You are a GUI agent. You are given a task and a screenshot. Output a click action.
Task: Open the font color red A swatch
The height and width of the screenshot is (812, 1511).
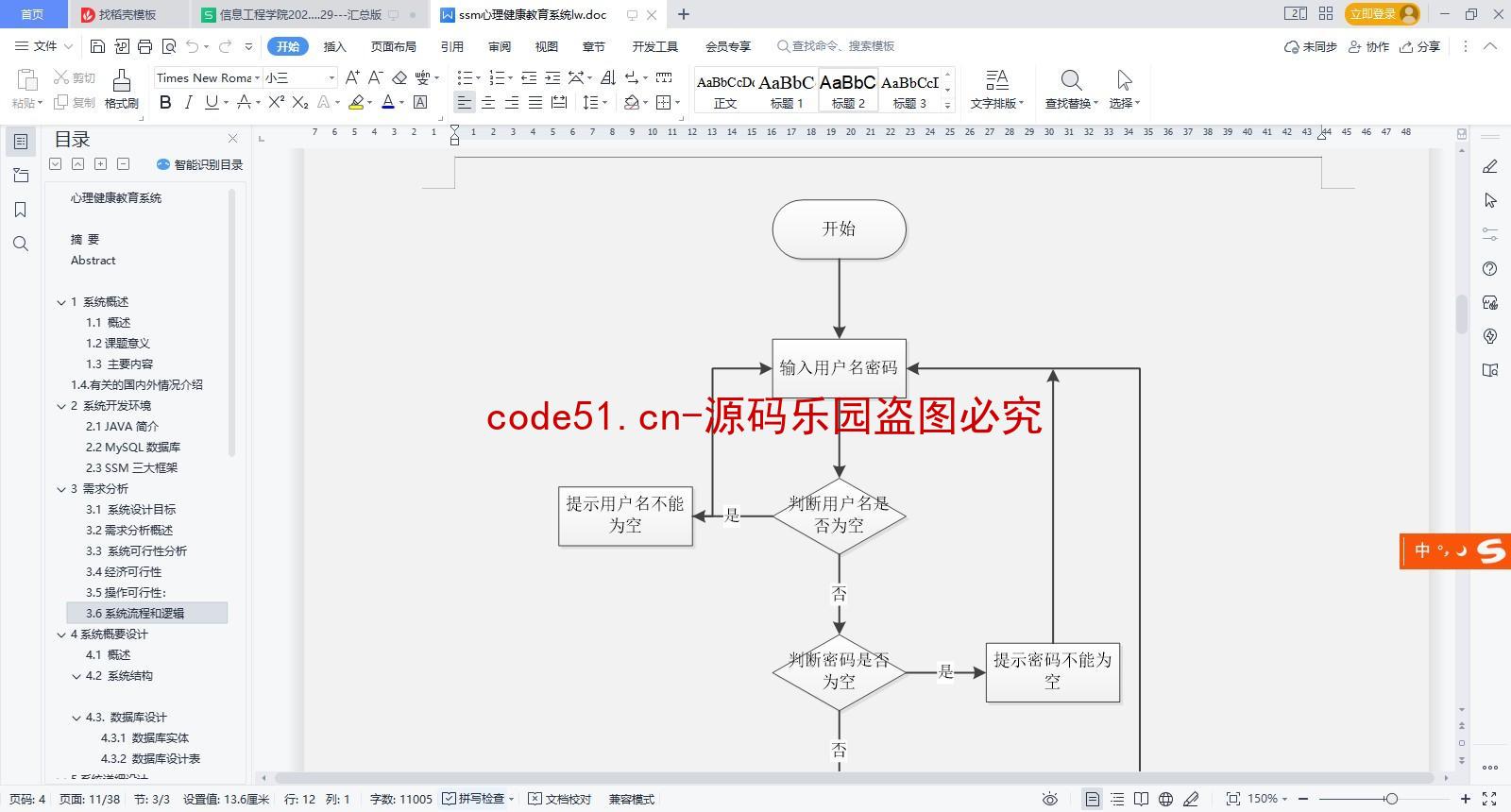[x=387, y=102]
